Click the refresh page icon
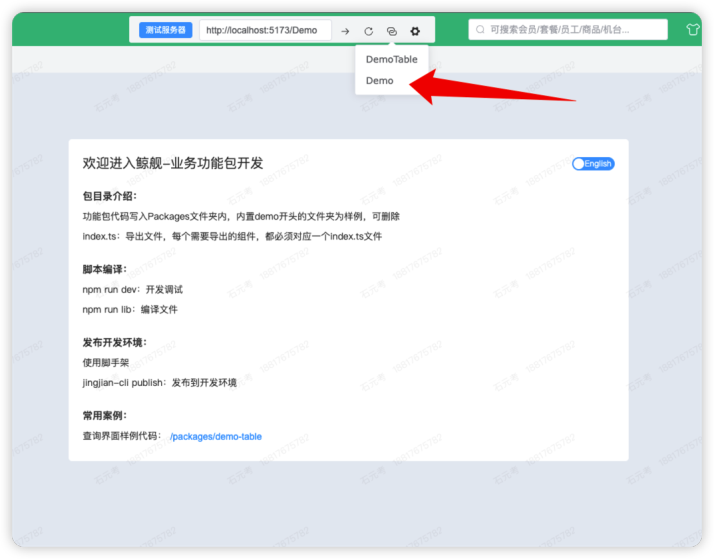714x559 pixels. coord(368,31)
